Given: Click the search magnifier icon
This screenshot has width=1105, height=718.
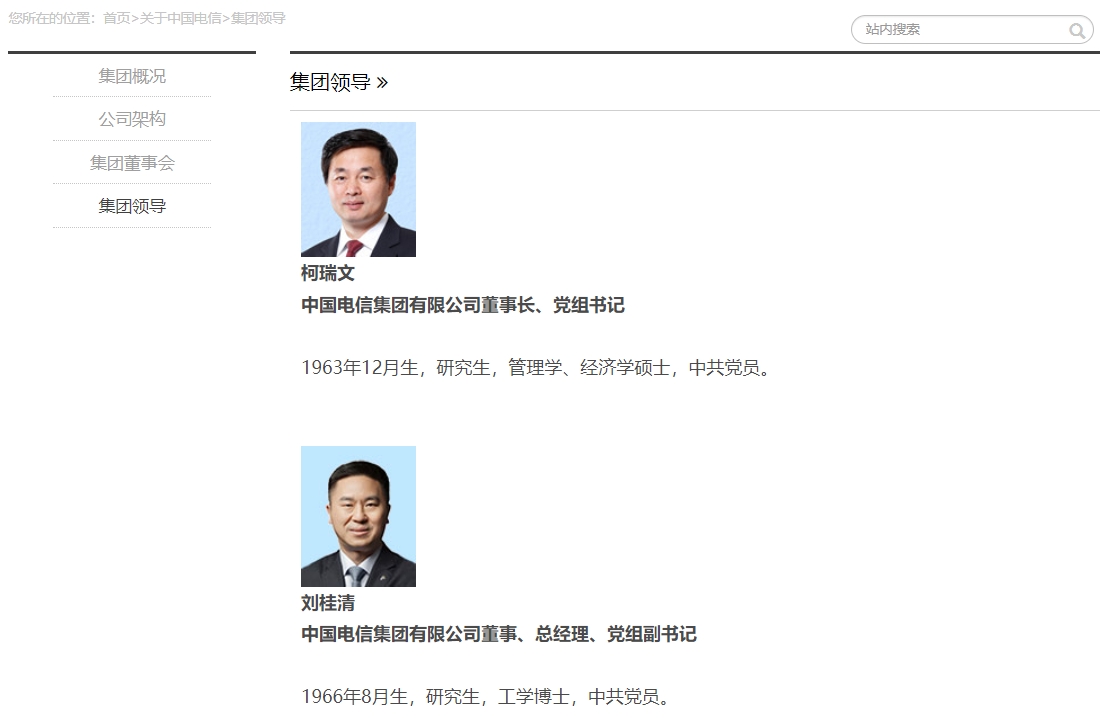Looking at the screenshot, I should [x=1076, y=30].
